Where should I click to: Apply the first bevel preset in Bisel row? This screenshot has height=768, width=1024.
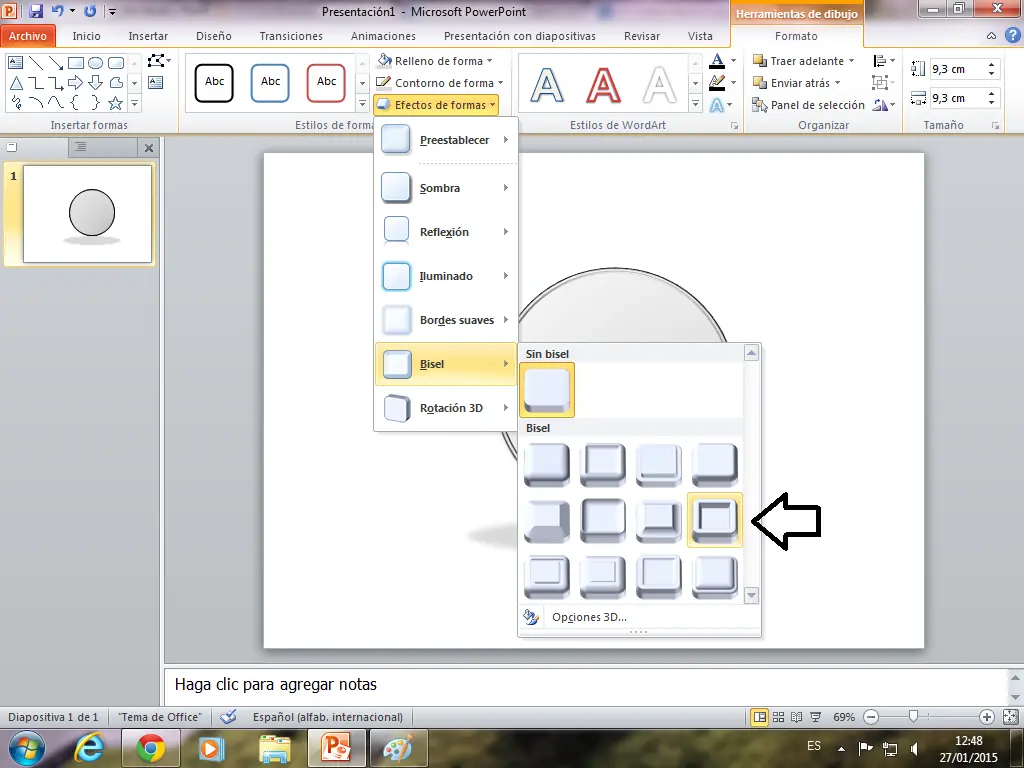(x=547, y=465)
